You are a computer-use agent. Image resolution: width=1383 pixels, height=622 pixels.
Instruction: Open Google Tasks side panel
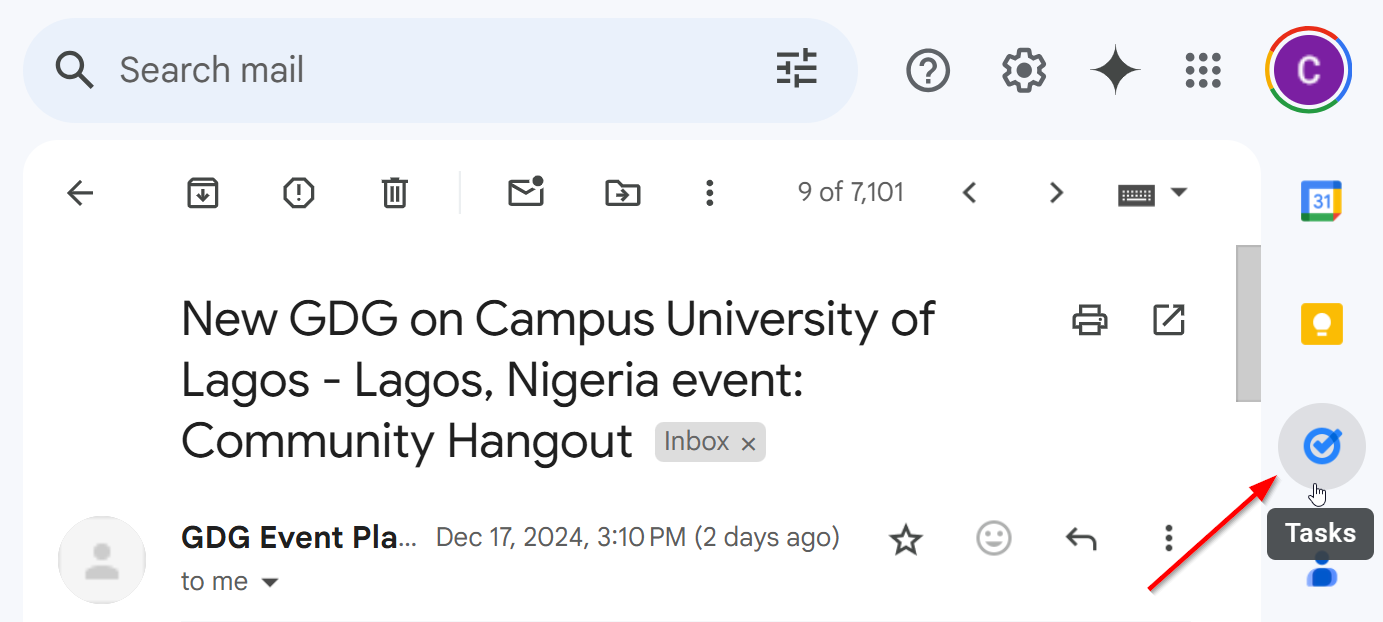click(1321, 446)
